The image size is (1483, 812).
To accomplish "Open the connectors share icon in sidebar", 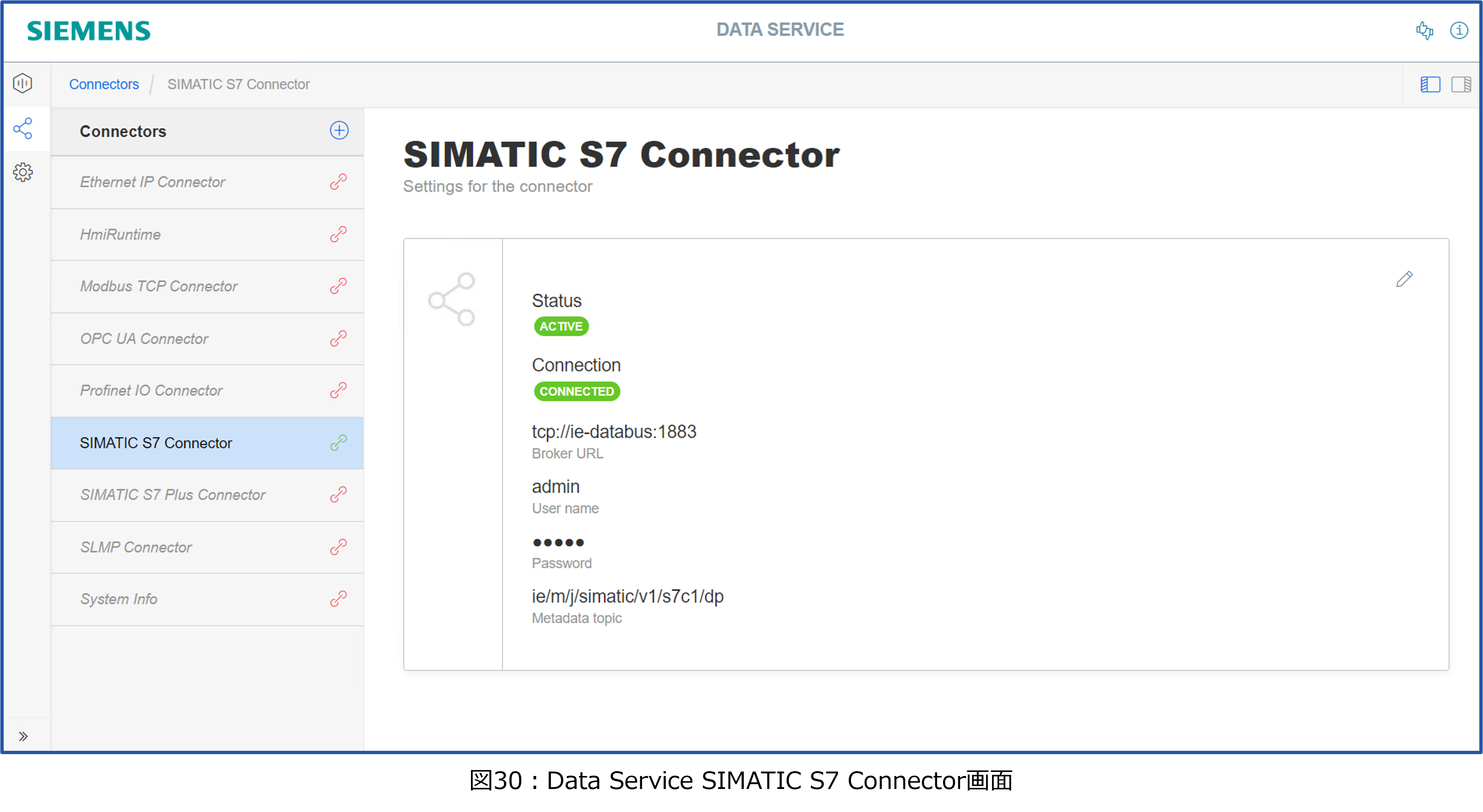I will (x=23, y=128).
